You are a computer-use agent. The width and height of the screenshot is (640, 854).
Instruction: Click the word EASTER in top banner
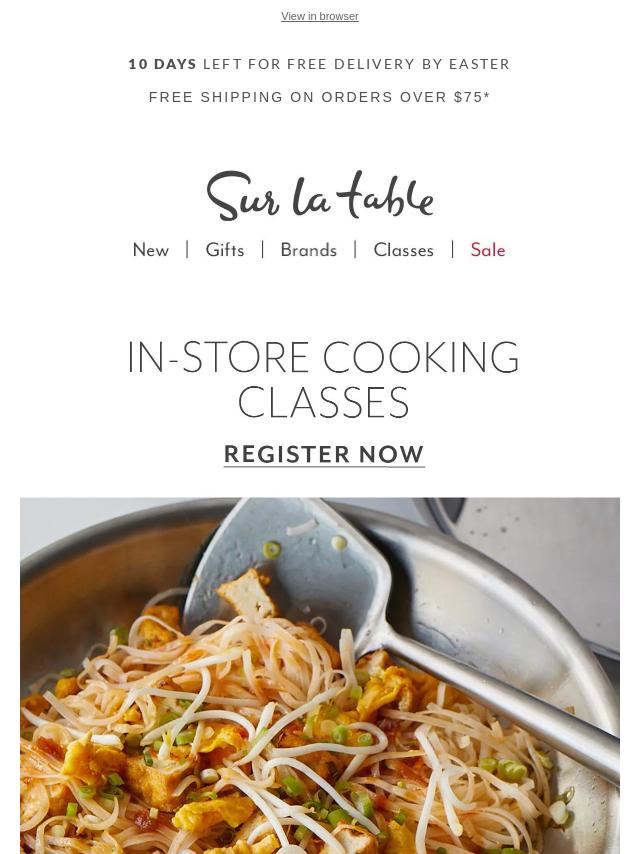click(479, 64)
